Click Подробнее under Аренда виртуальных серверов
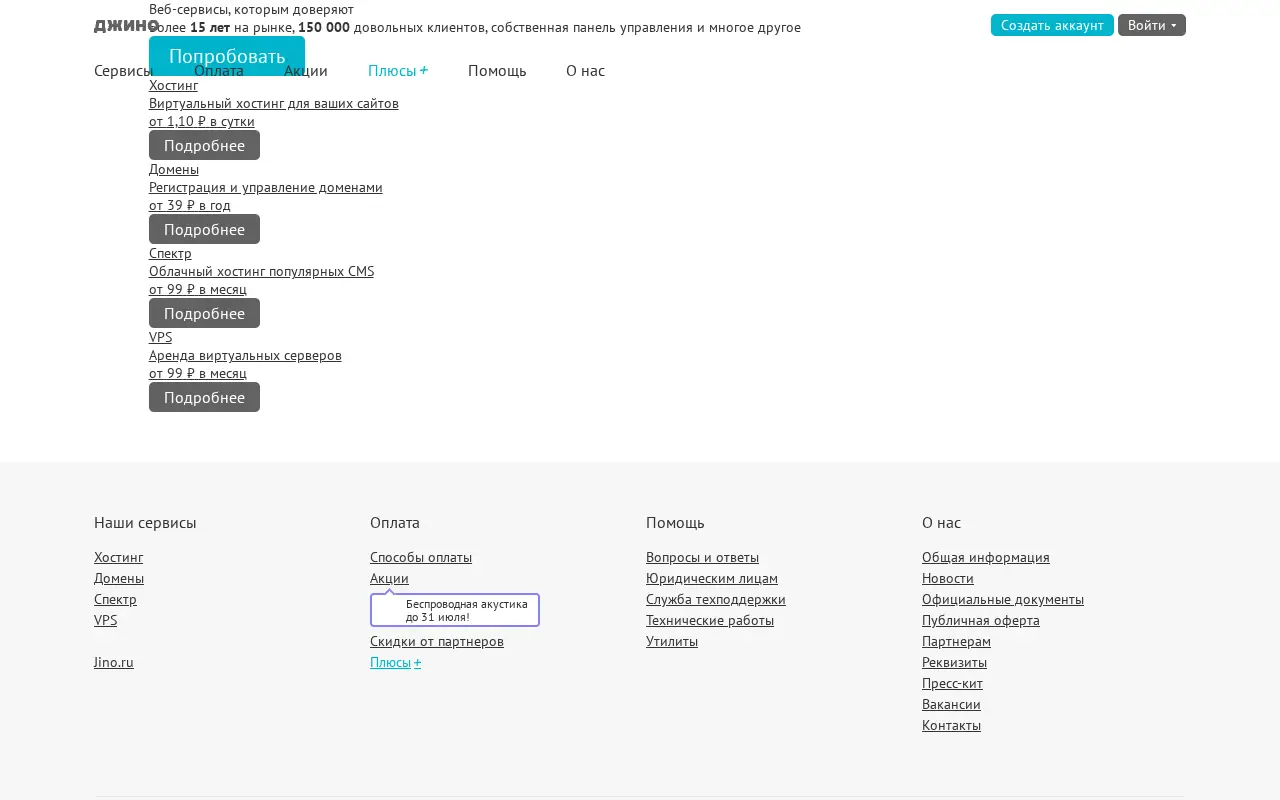 coord(204,397)
